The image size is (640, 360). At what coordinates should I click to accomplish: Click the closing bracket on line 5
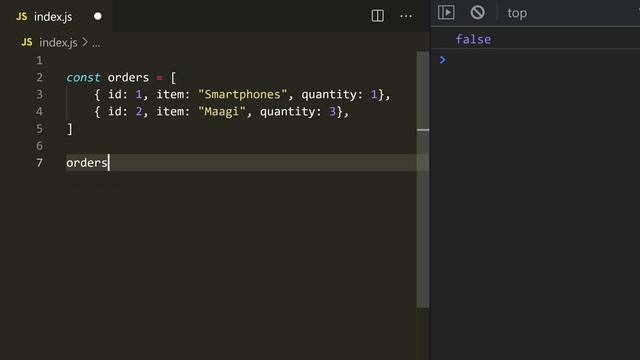click(x=70, y=129)
